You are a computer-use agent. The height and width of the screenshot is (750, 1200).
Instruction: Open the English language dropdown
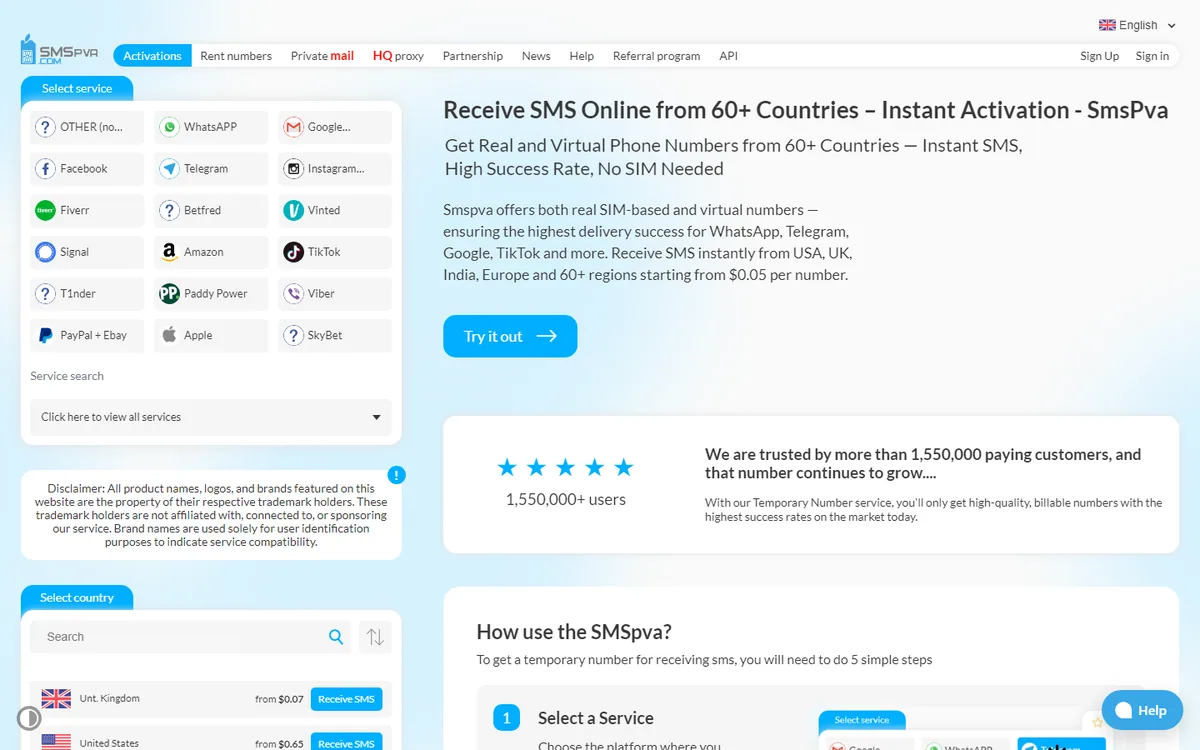1137,25
